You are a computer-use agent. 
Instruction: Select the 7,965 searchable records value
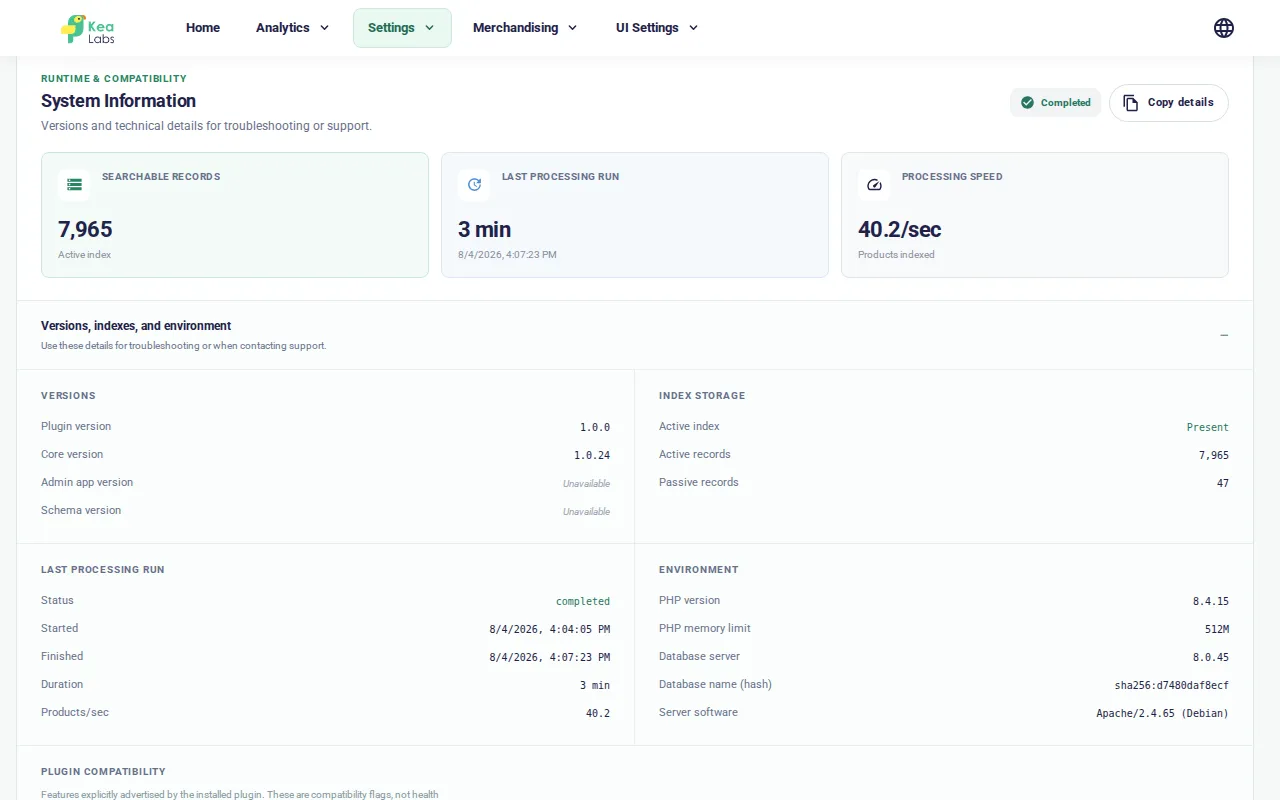coord(85,229)
